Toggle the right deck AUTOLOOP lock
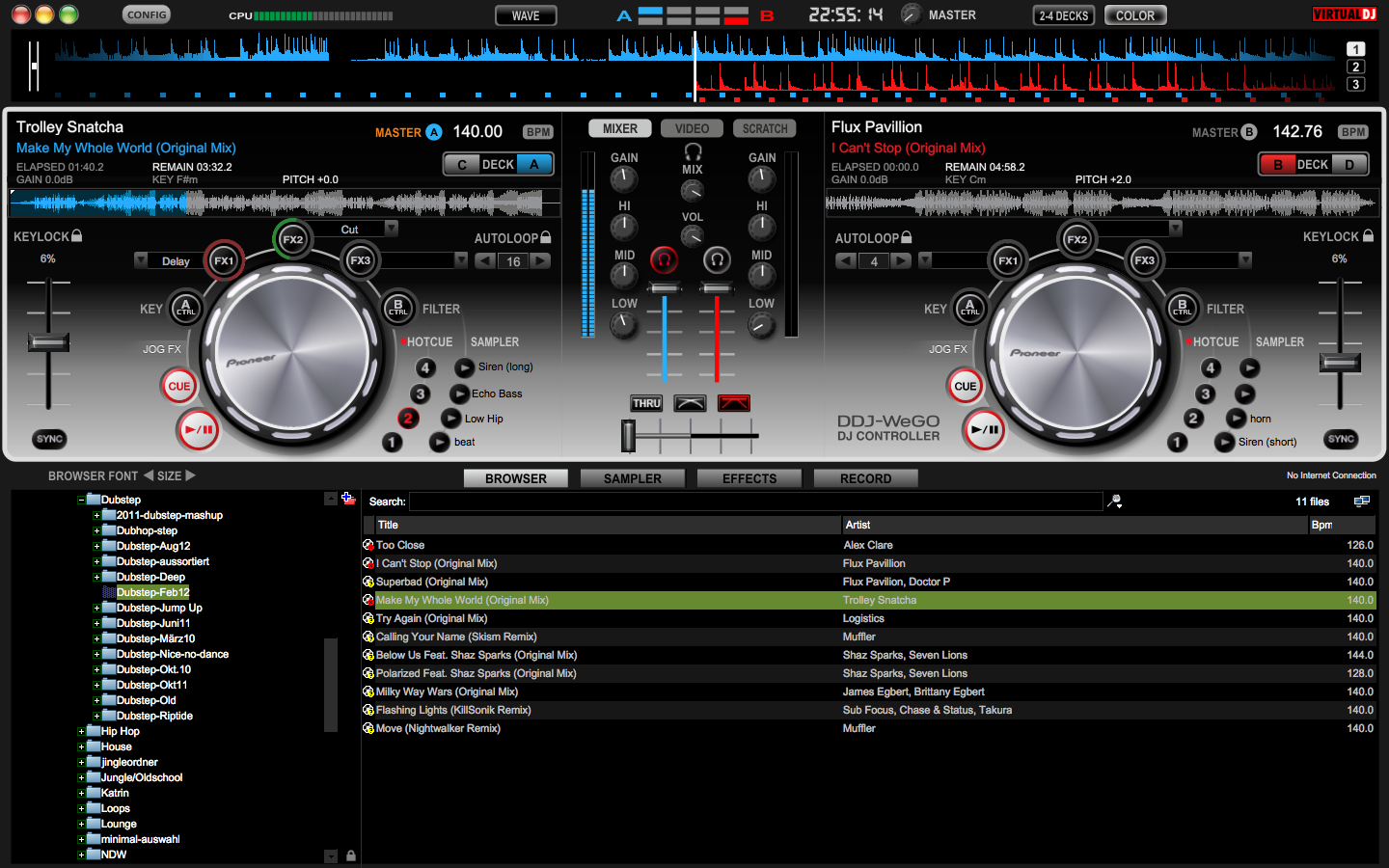This screenshot has height=868, width=1389. (x=906, y=237)
